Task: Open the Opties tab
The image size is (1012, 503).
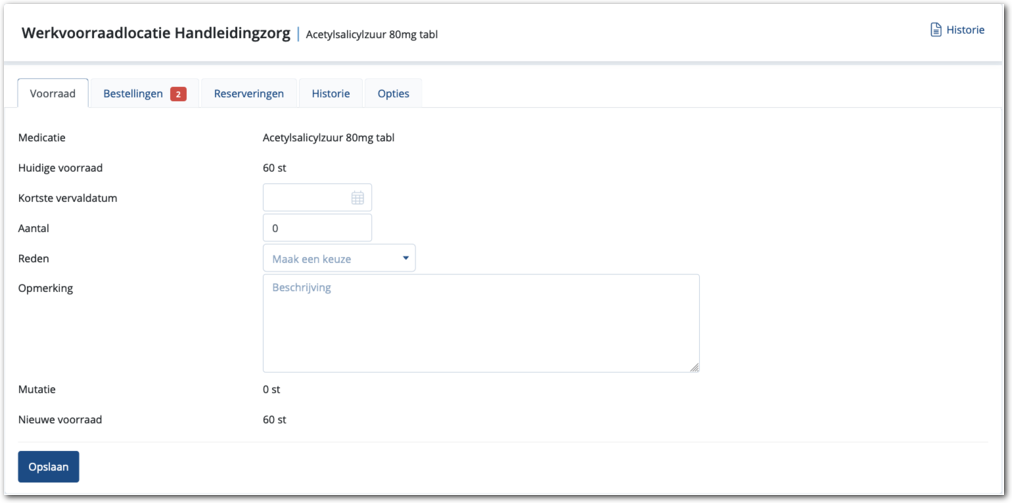Action: (x=393, y=94)
